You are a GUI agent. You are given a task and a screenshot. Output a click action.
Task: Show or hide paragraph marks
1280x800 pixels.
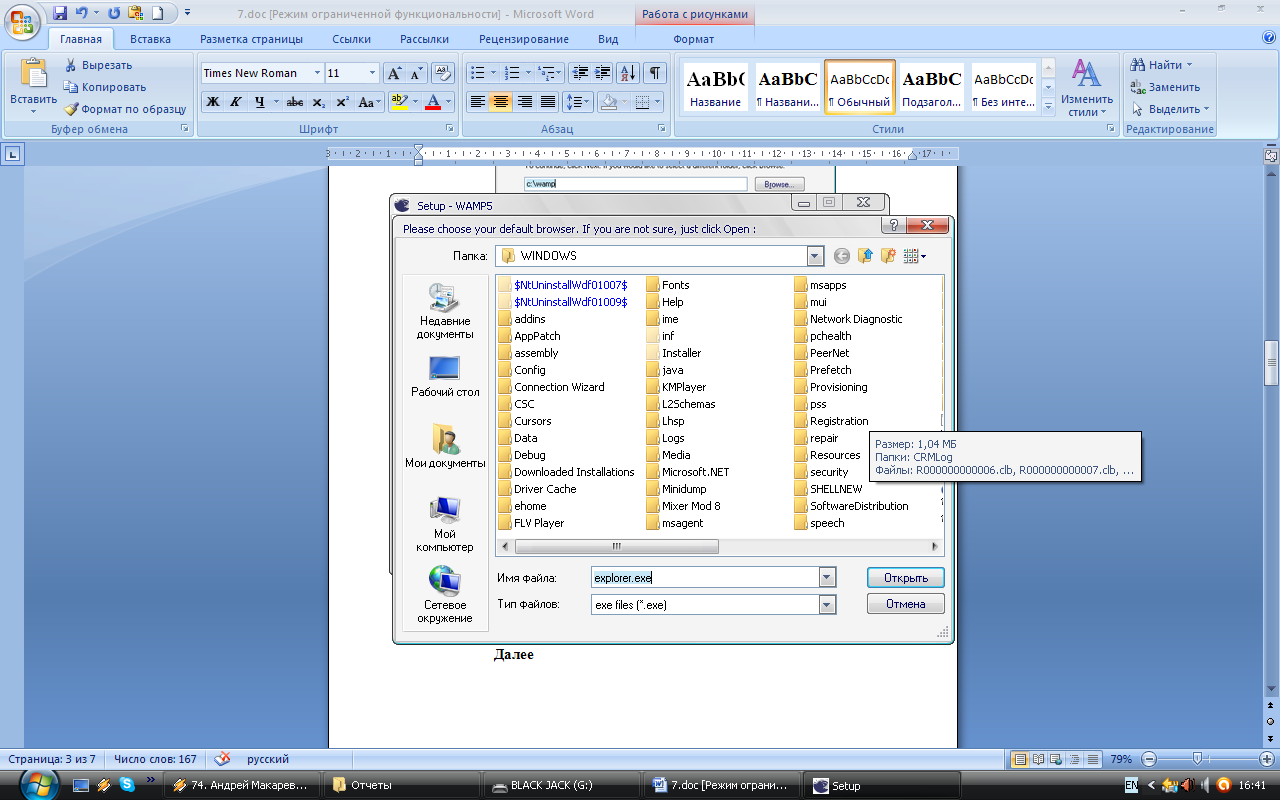pos(655,73)
